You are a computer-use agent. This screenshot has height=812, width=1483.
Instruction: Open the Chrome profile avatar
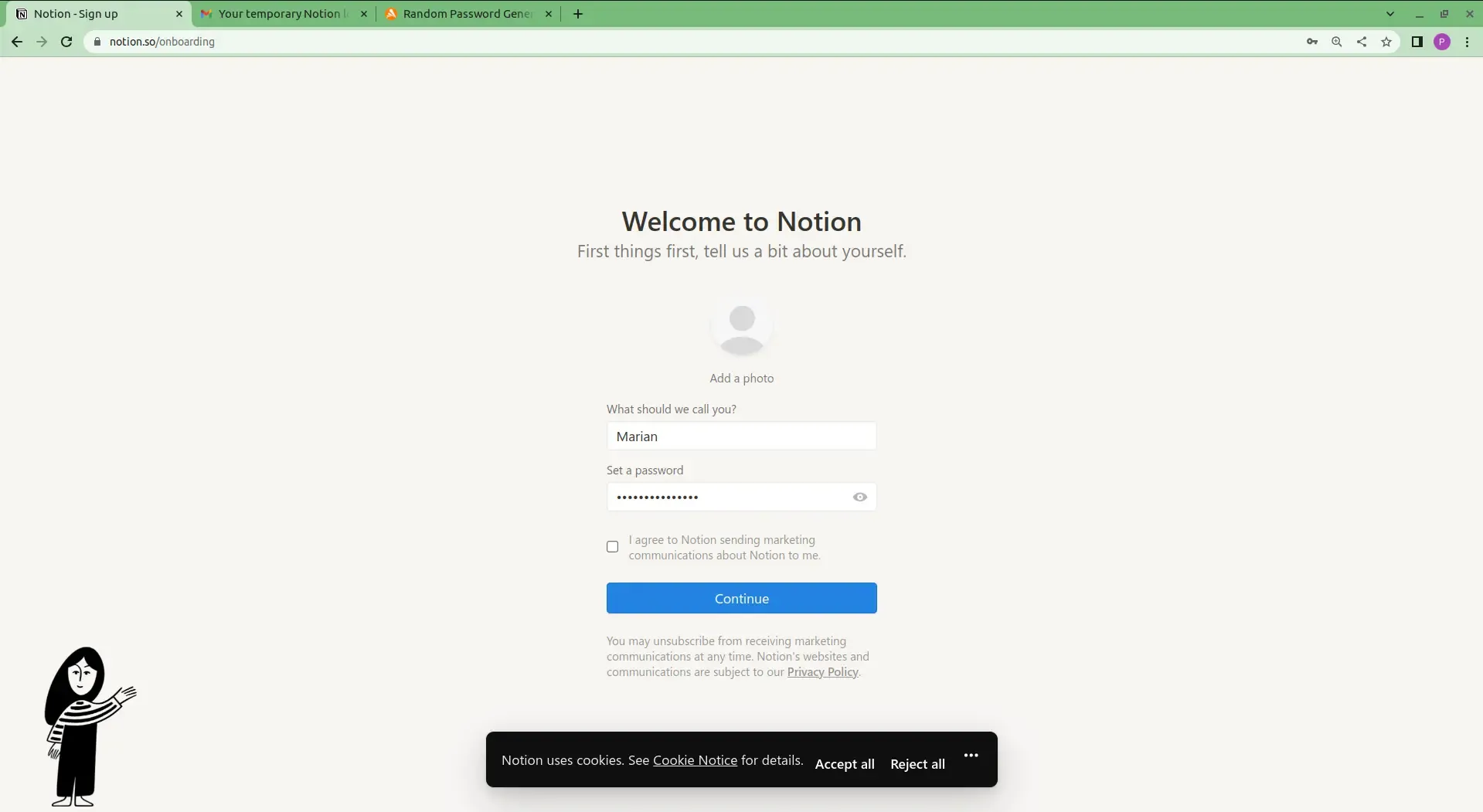pos(1441,42)
